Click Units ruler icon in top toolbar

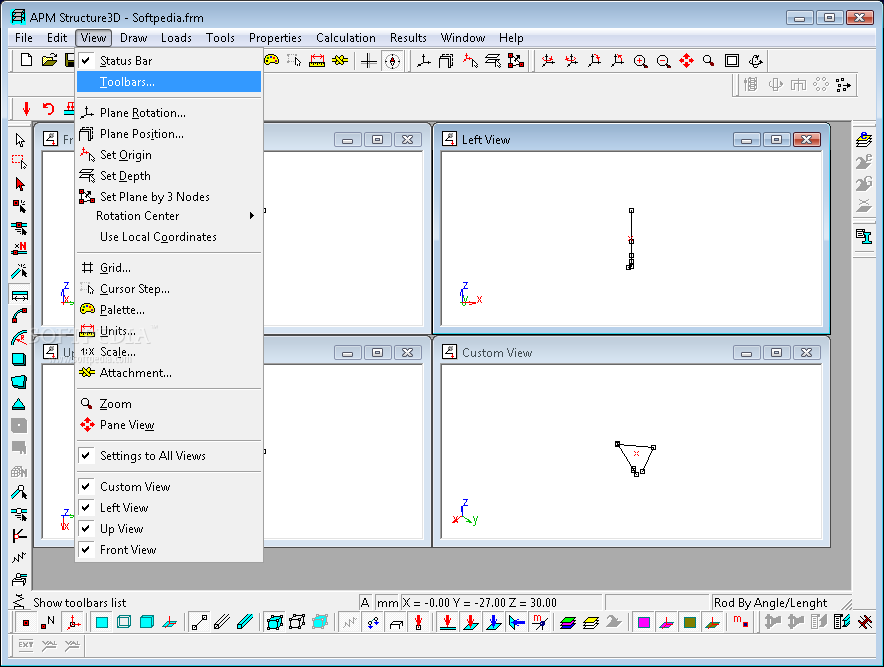point(317,60)
